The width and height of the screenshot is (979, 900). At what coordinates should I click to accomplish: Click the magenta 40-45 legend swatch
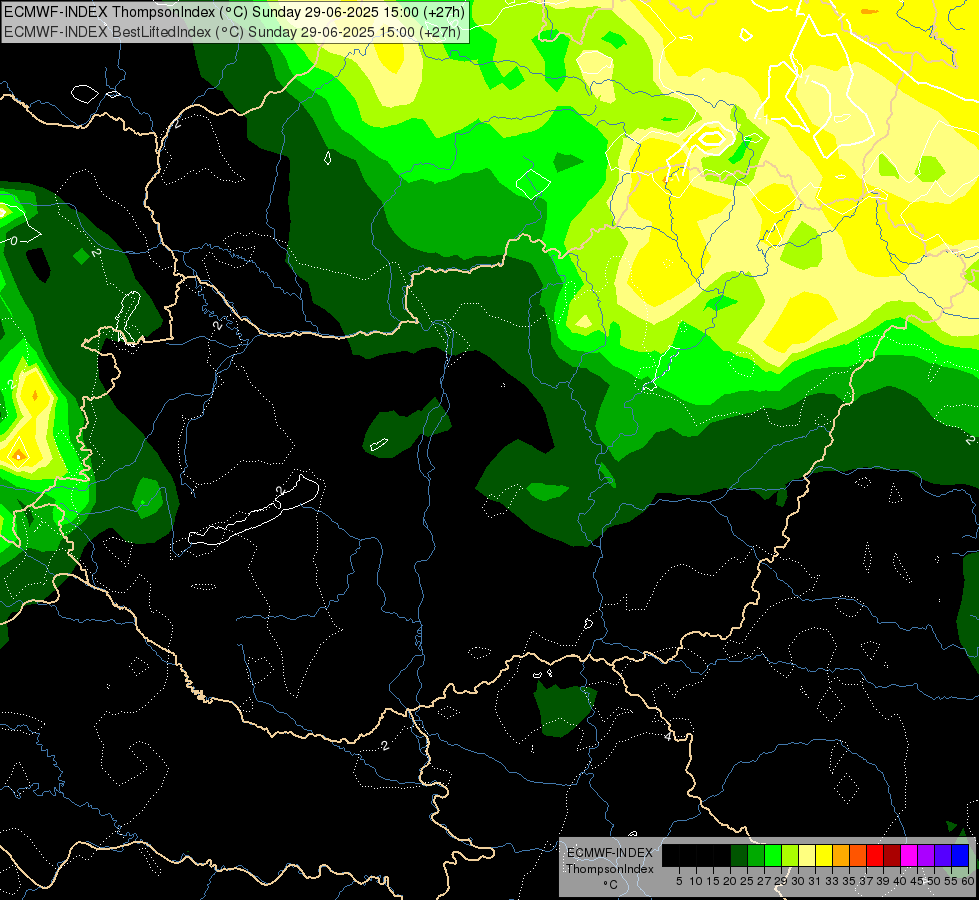click(909, 856)
